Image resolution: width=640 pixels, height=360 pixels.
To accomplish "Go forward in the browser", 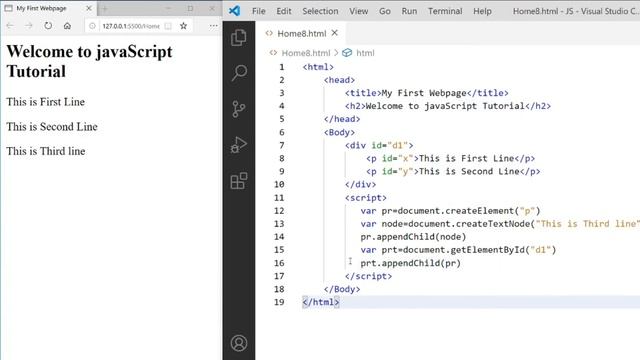I will [29, 26].
